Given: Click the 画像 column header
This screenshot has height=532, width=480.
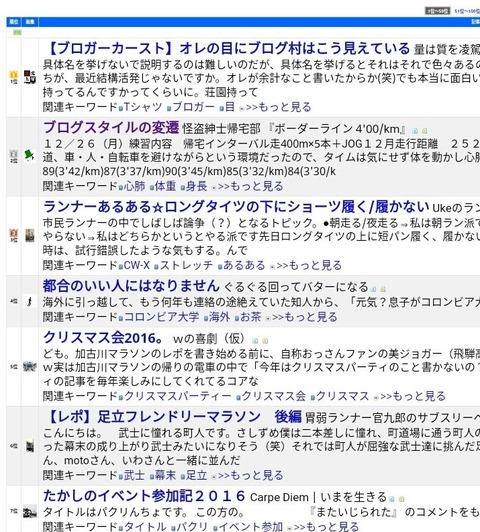Looking at the screenshot, I should 30,22.
